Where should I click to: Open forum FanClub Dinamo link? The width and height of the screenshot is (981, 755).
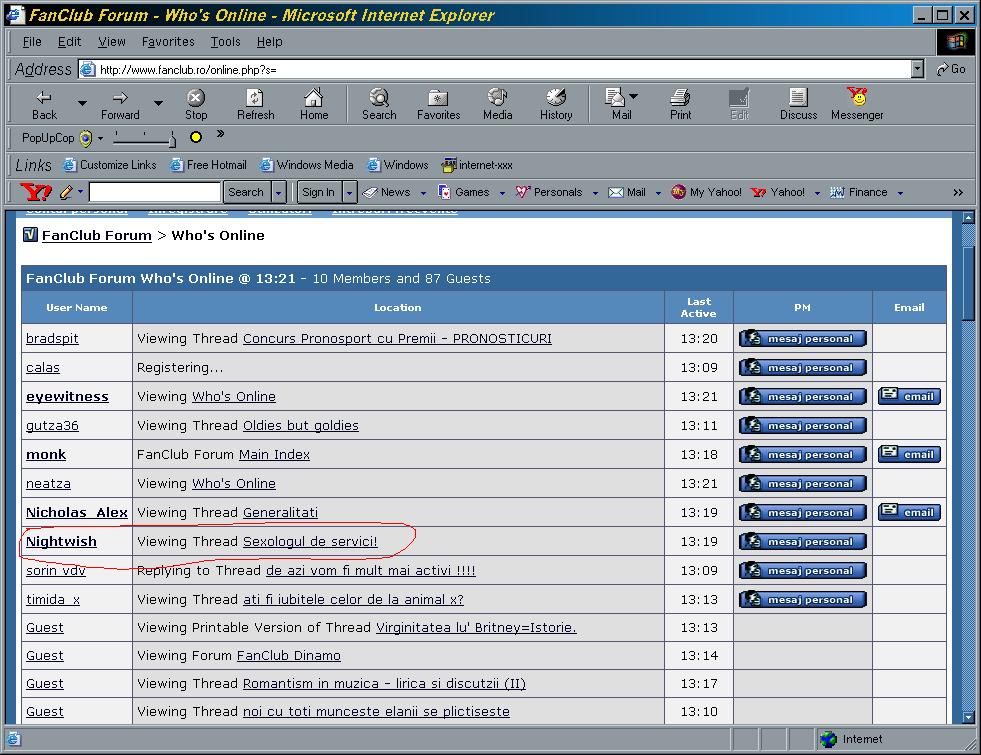click(288, 656)
